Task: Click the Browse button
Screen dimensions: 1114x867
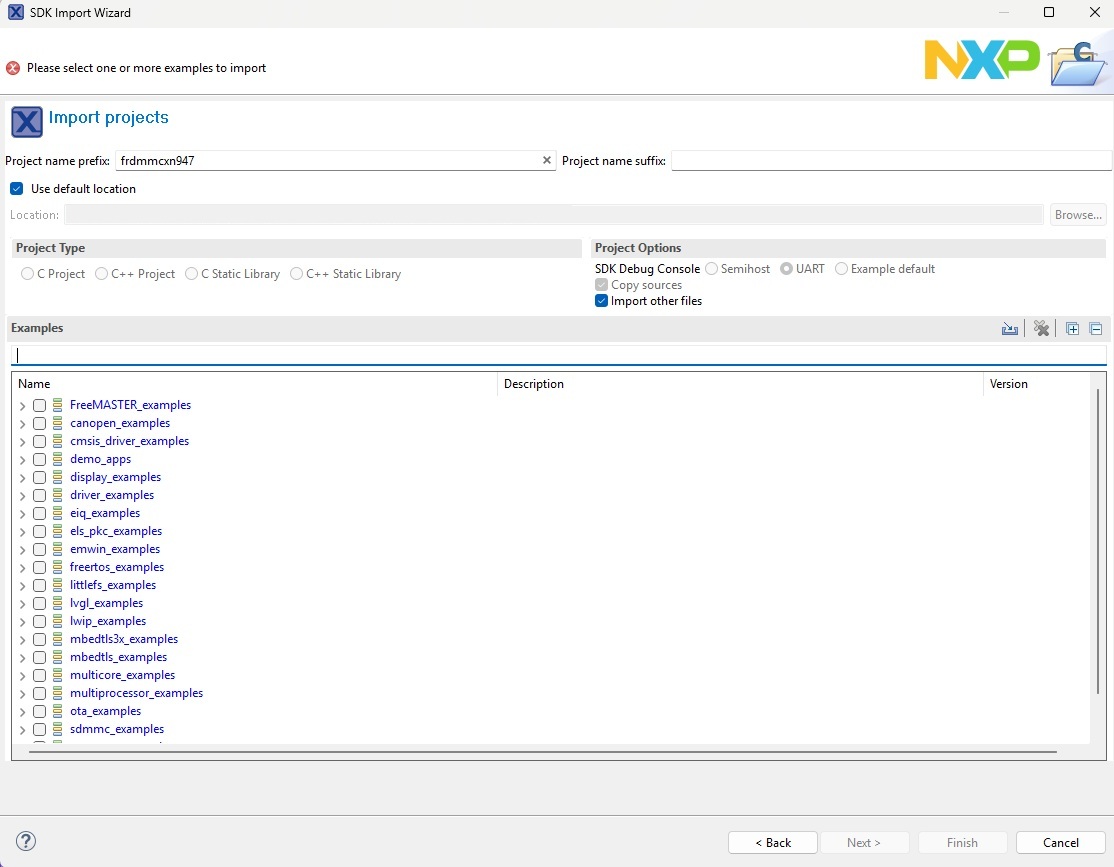Action: pos(1077,214)
